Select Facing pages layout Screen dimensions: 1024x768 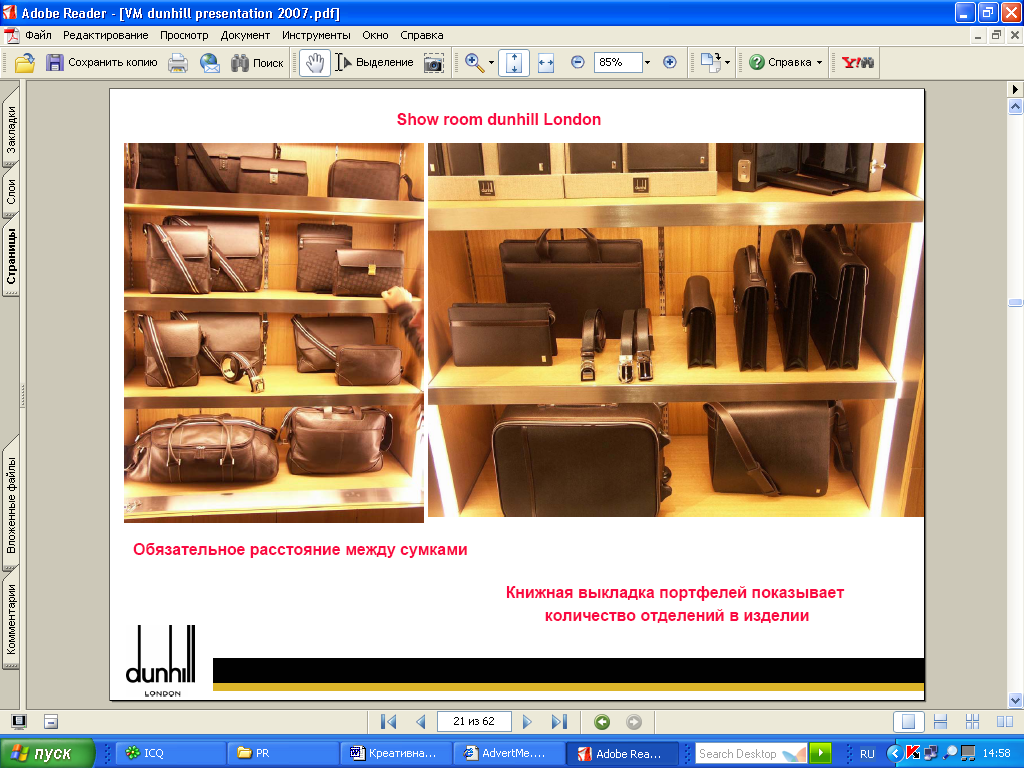tap(1004, 722)
